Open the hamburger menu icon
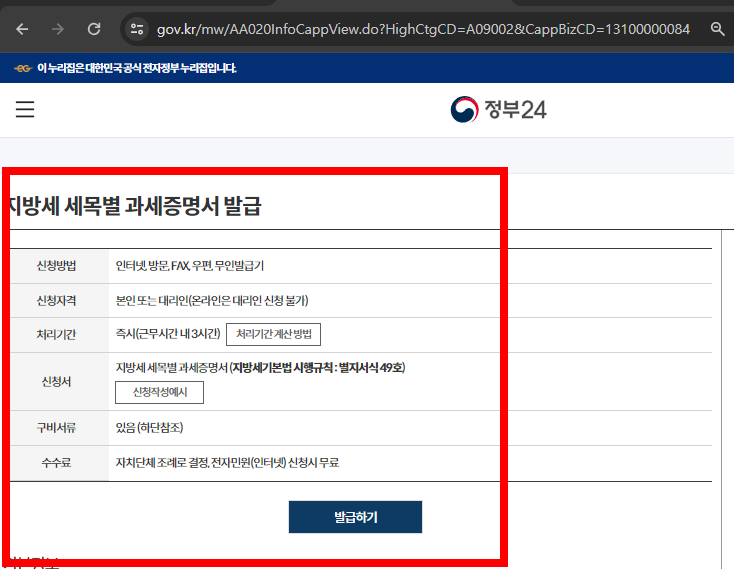The image size is (734, 569). (25, 109)
